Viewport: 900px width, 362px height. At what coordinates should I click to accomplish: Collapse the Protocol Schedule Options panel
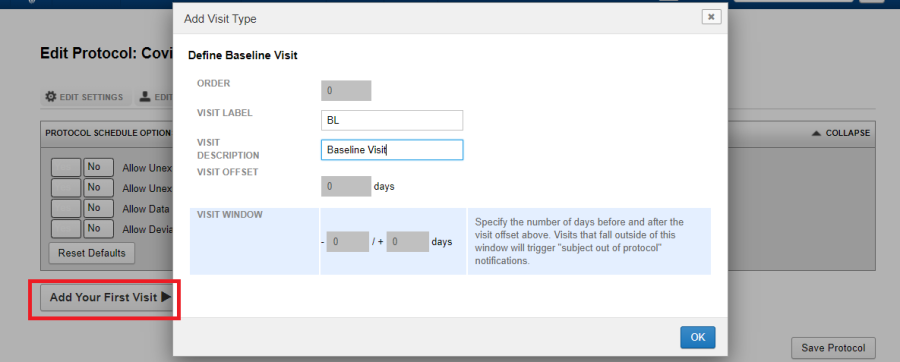(840, 133)
